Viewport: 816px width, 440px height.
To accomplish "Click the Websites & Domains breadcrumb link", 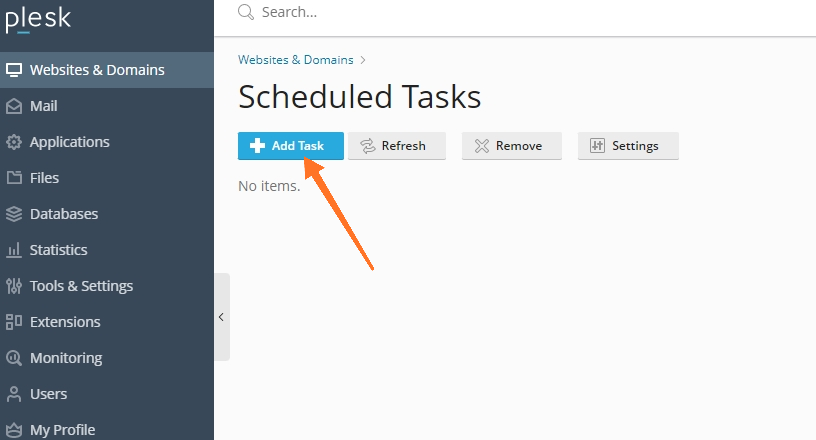I will 296,60.
